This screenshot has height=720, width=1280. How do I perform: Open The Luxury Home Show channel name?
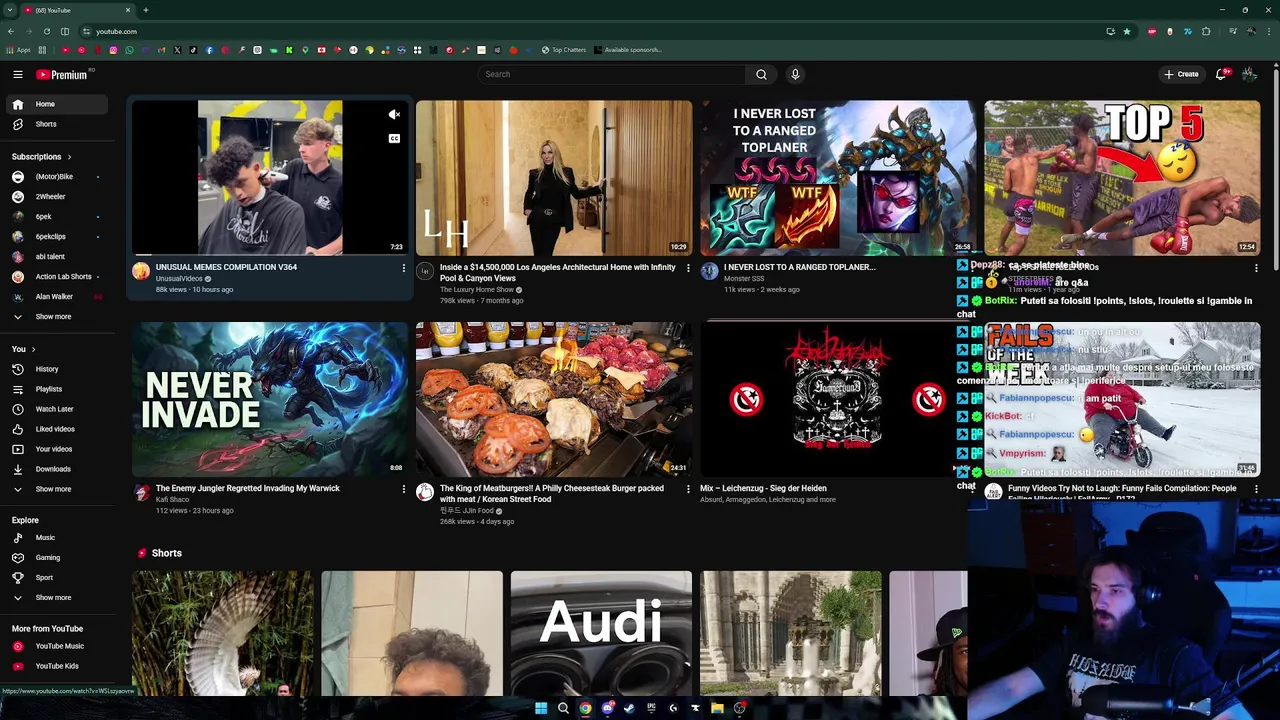point(476,290)
